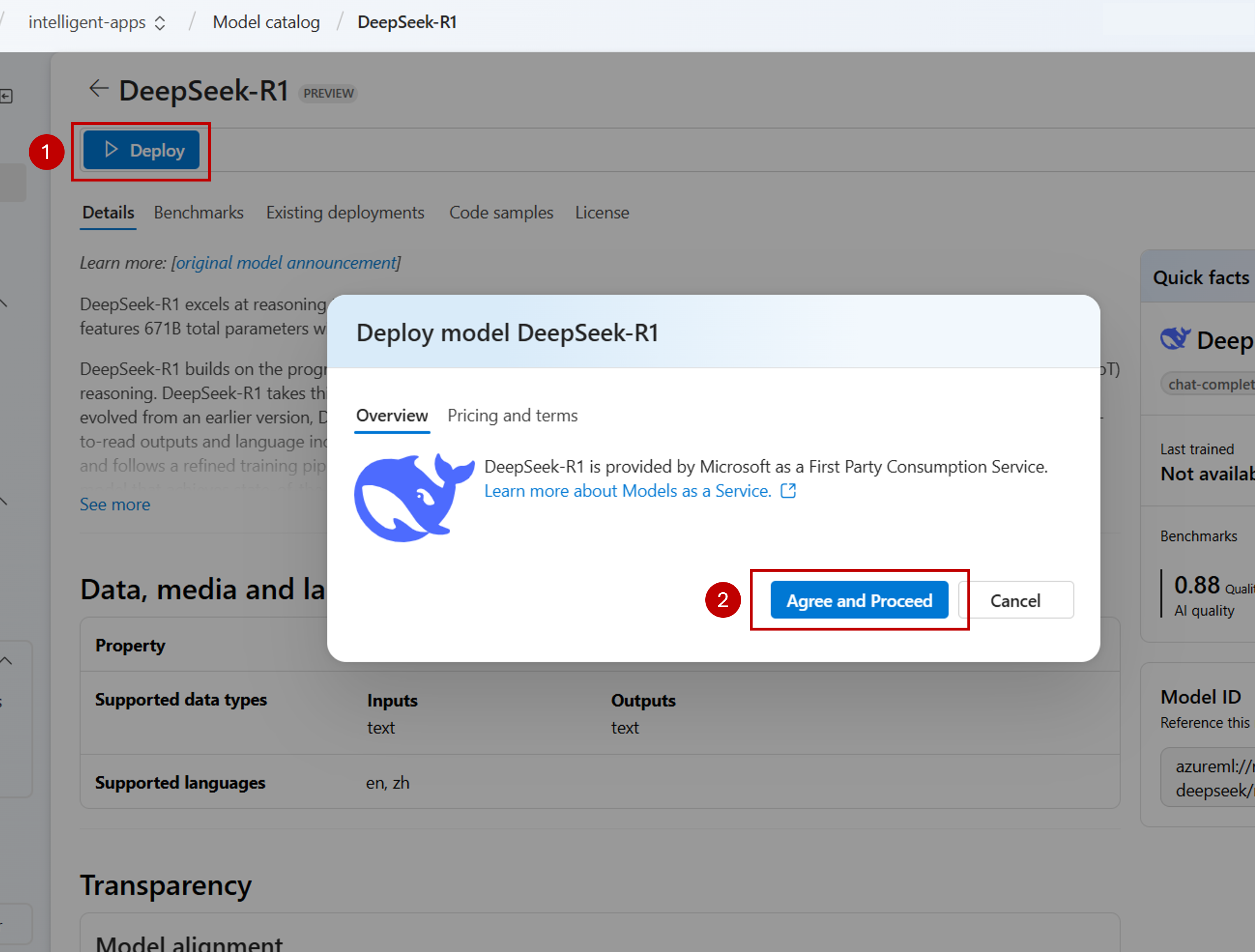The width and height of the screenshot is (1255, 952).
Task: Open the Benchmarks tab
Action: point(199,212)
